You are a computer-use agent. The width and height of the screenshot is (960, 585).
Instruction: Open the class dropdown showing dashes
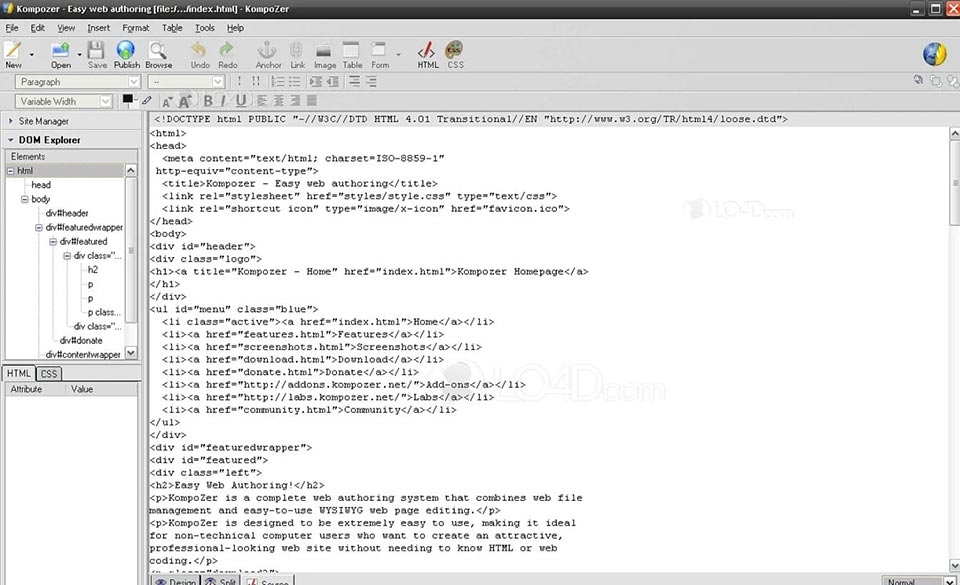[187, 82]
